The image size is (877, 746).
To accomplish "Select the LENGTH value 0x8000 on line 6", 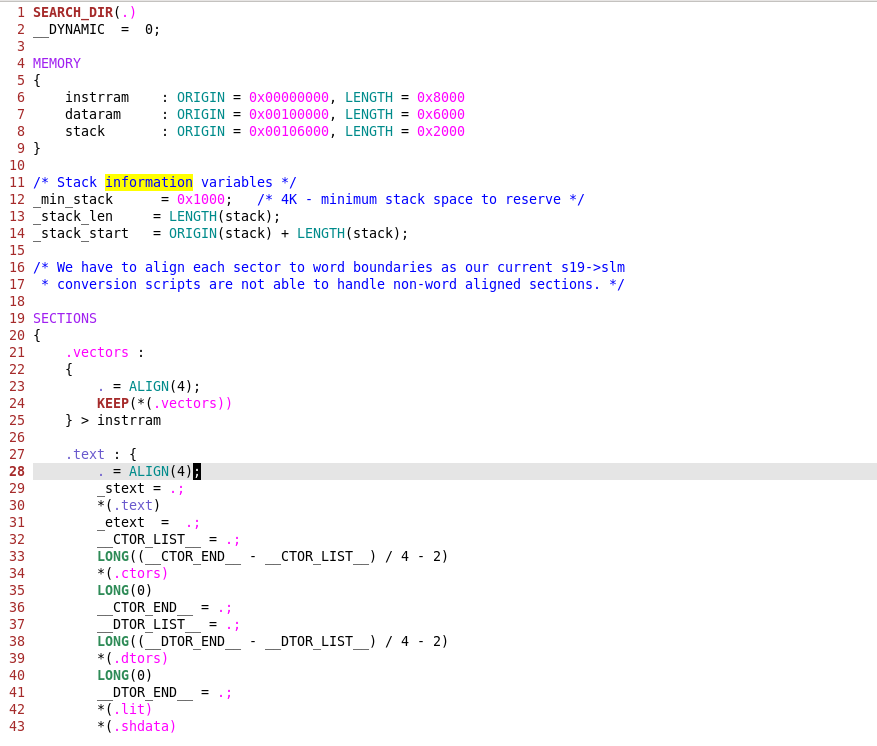I will click(x=439, y=97).
